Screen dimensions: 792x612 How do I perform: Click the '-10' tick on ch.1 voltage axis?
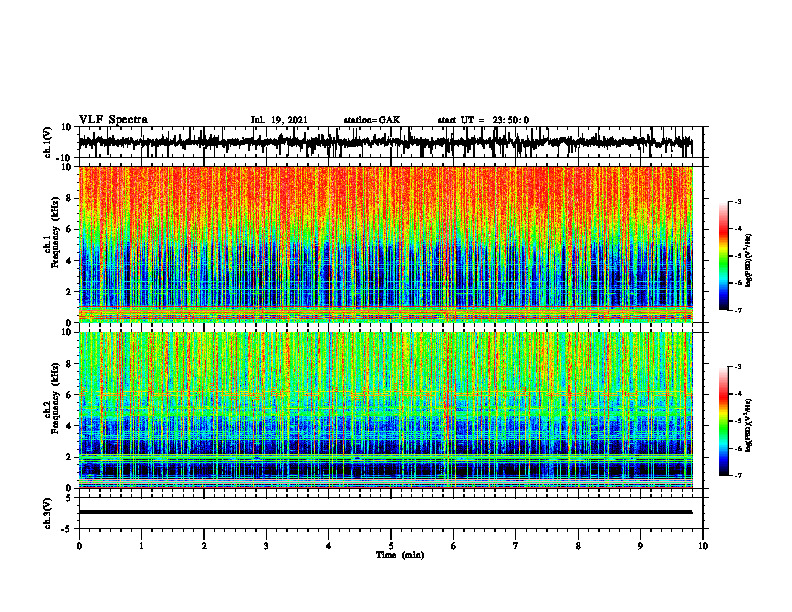[x=65, y=157]
